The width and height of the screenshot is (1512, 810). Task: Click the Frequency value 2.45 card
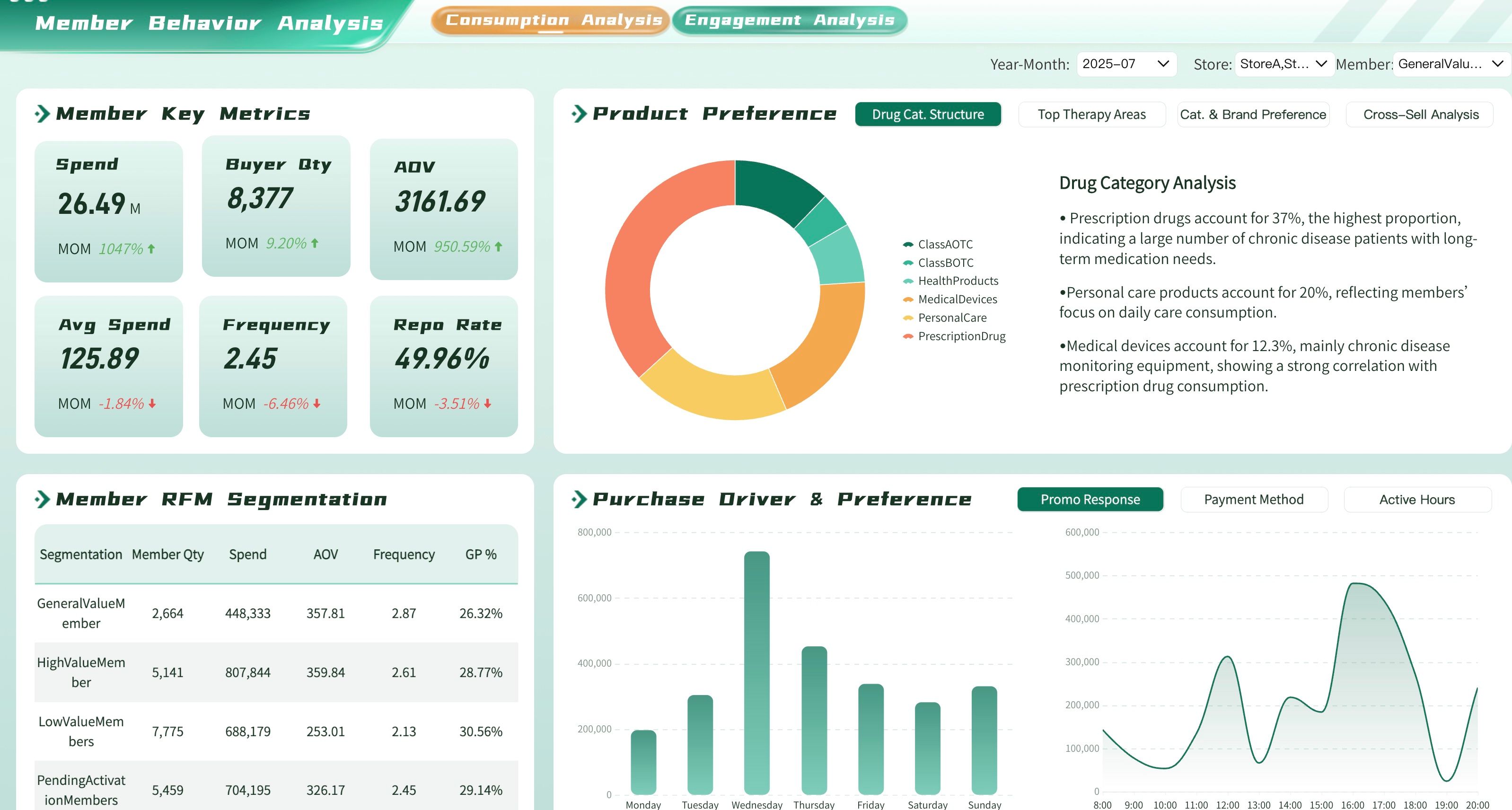(x=273, y=366)
